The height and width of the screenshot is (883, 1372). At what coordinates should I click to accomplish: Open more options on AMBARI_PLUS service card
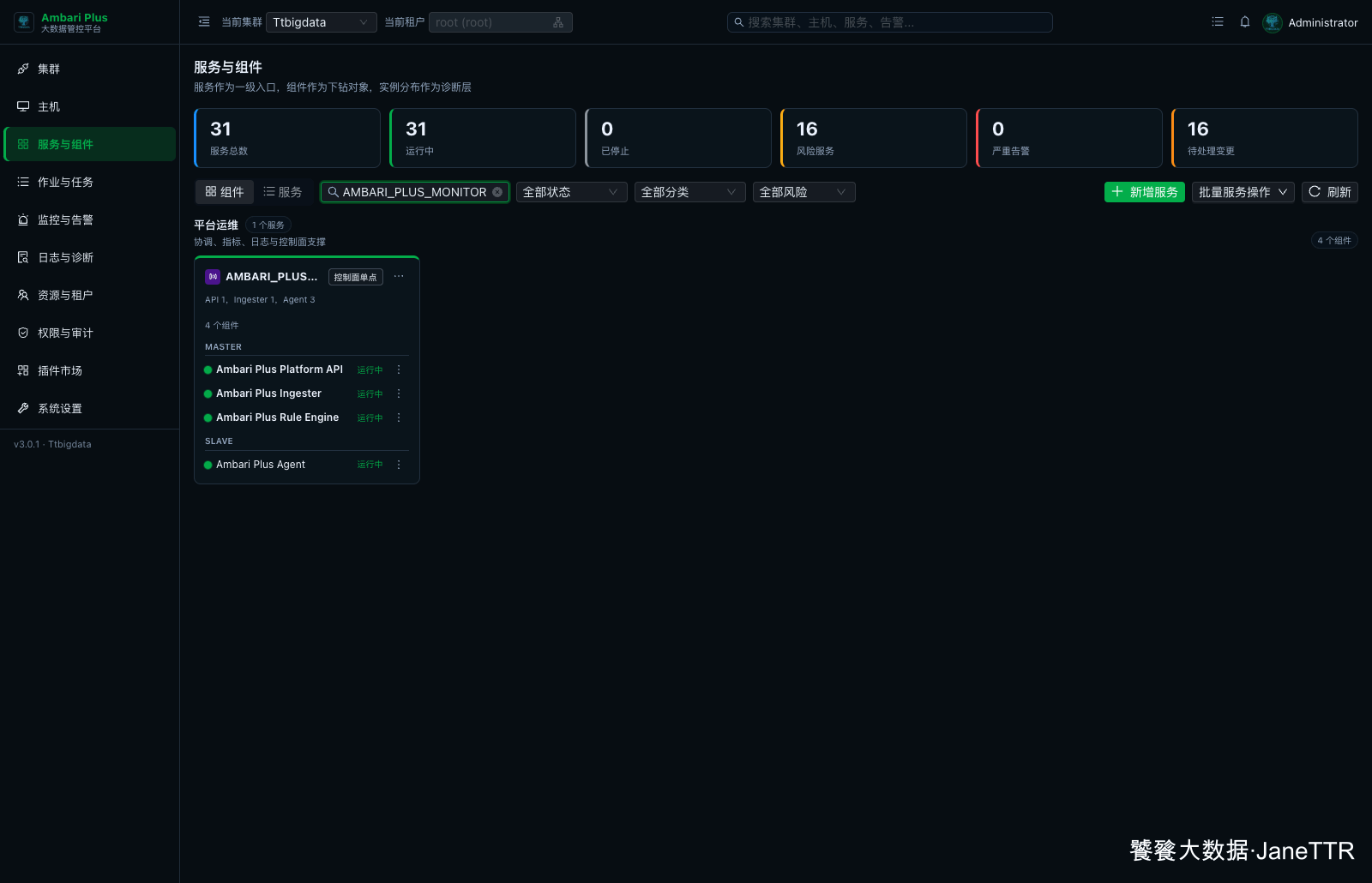[x=399, y=276]
